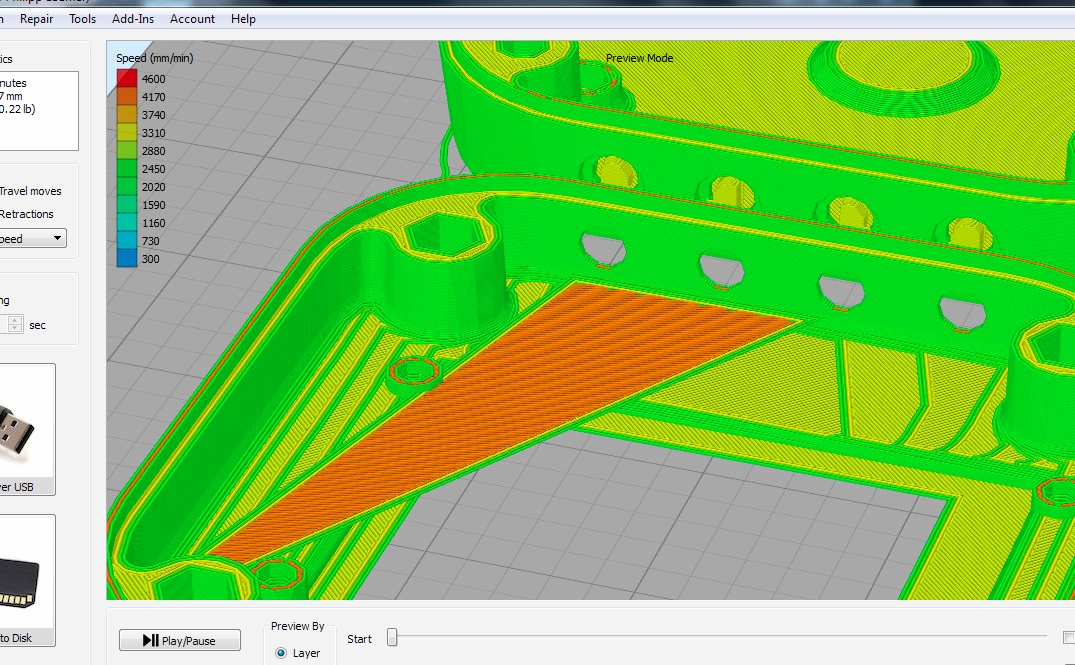Click the Preview Mode label in viewport
Screen dimensions: 1075x665
[640, 58]
